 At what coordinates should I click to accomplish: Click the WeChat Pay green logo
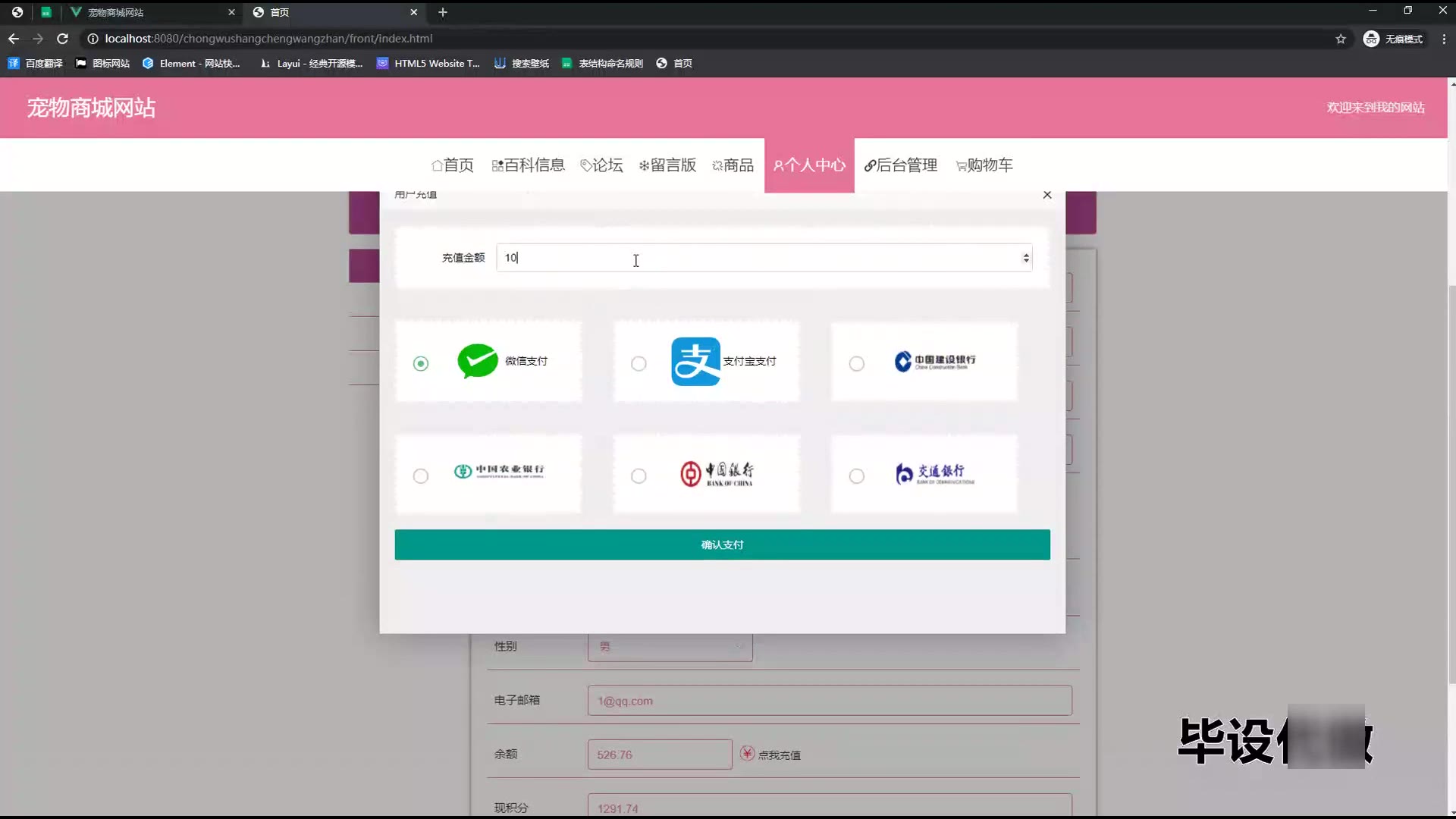[478, 361]
